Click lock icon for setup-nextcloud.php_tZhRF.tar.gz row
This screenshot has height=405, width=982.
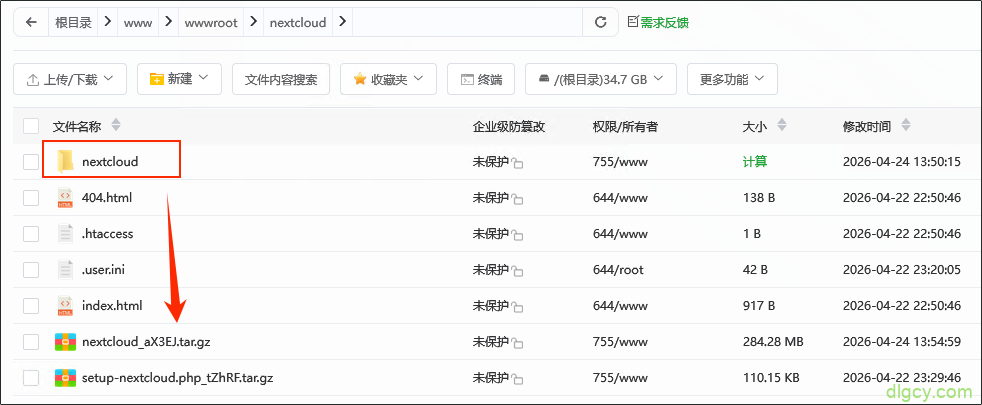coord(517,379)
